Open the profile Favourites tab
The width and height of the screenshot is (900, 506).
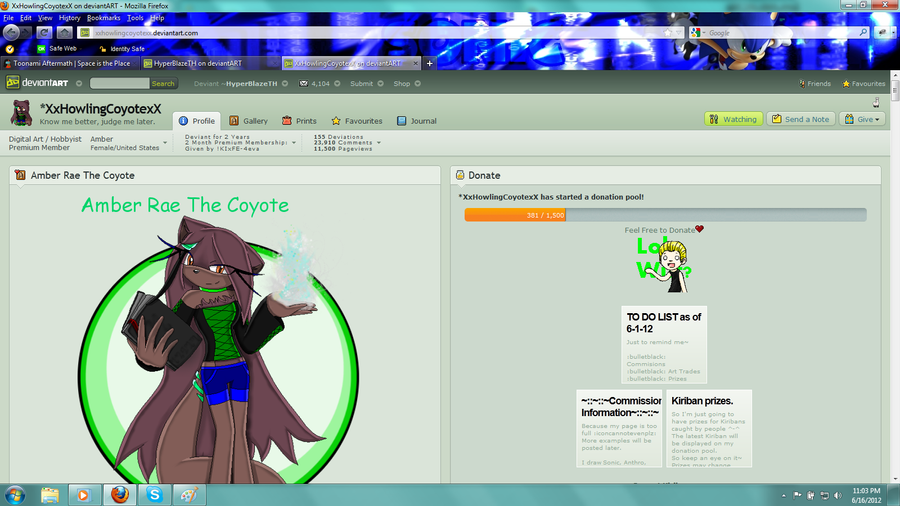356,121
